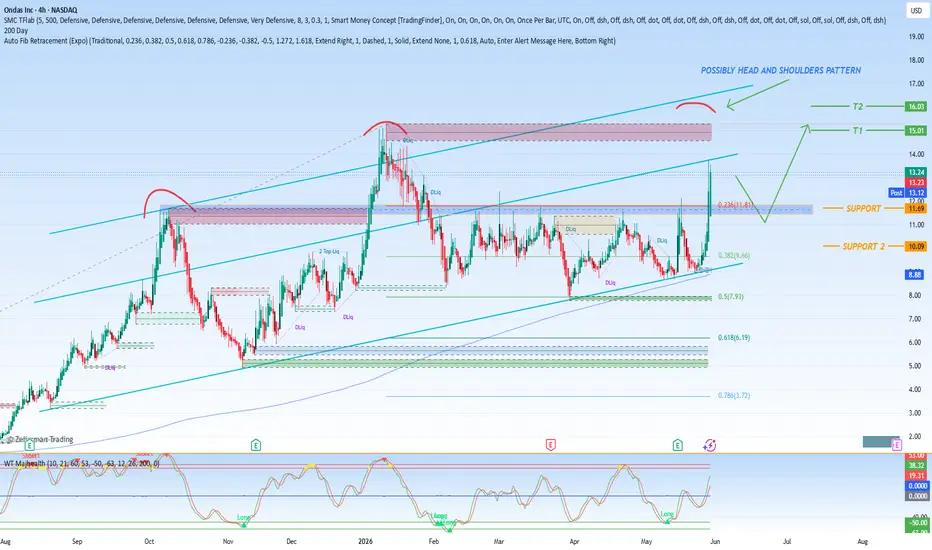
Task: Click the orange 10.09 price tag
Action: [915, 246]
